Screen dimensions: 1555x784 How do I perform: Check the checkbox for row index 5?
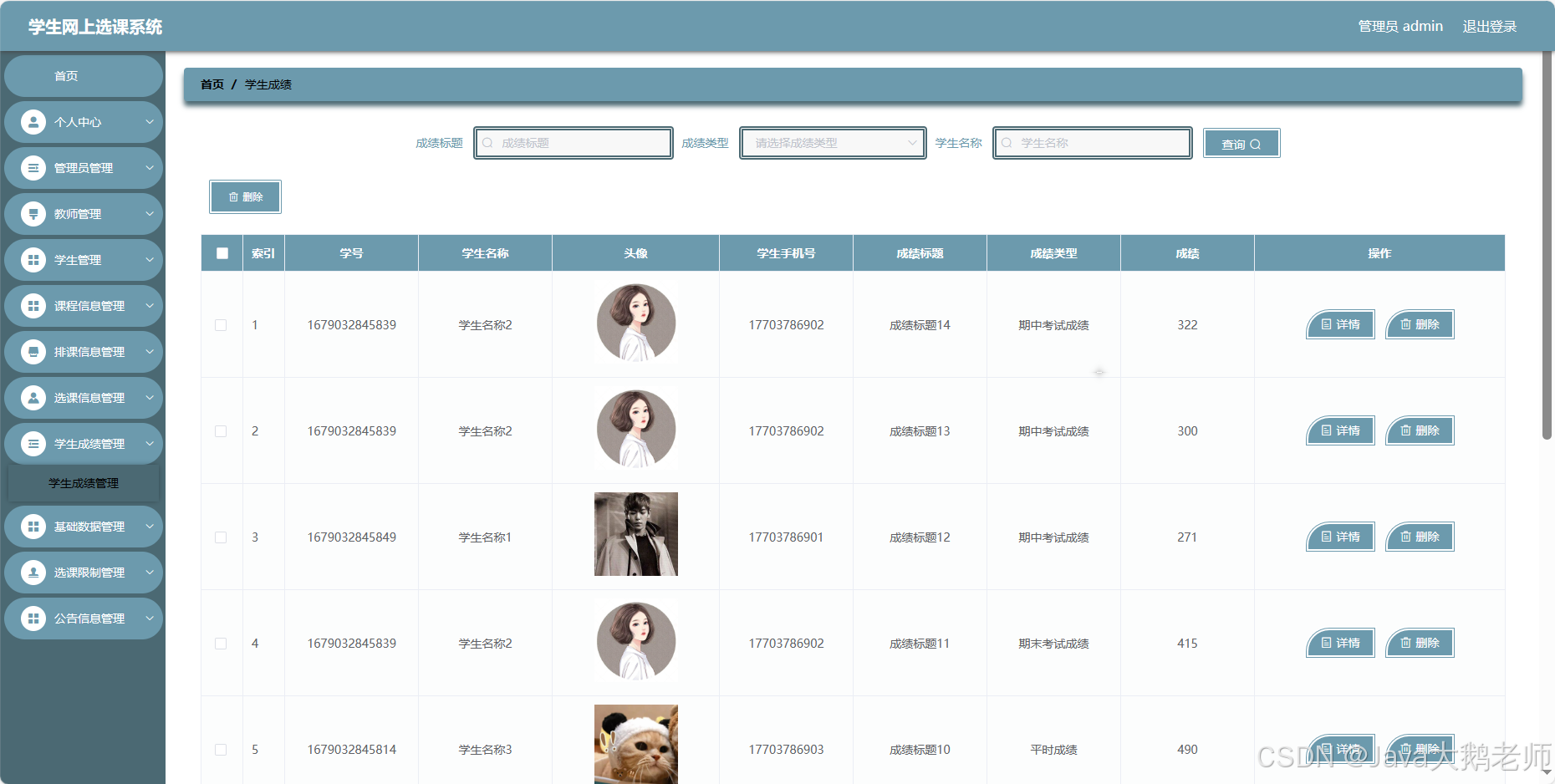[221, 750]
